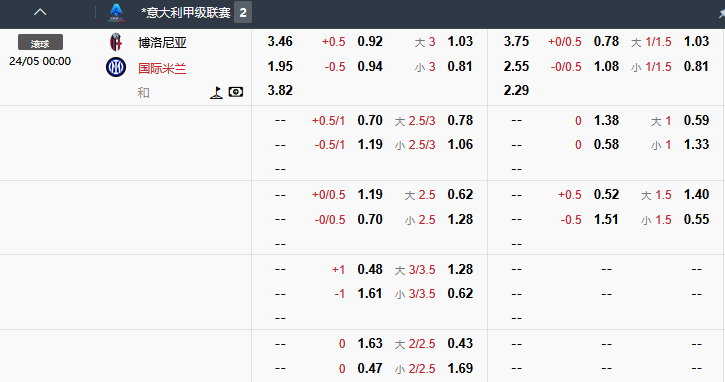Pick 大 1/1.5 over odds 1.03
The width and height of the screenshot is (725, 382).
(x=696, y=42)
